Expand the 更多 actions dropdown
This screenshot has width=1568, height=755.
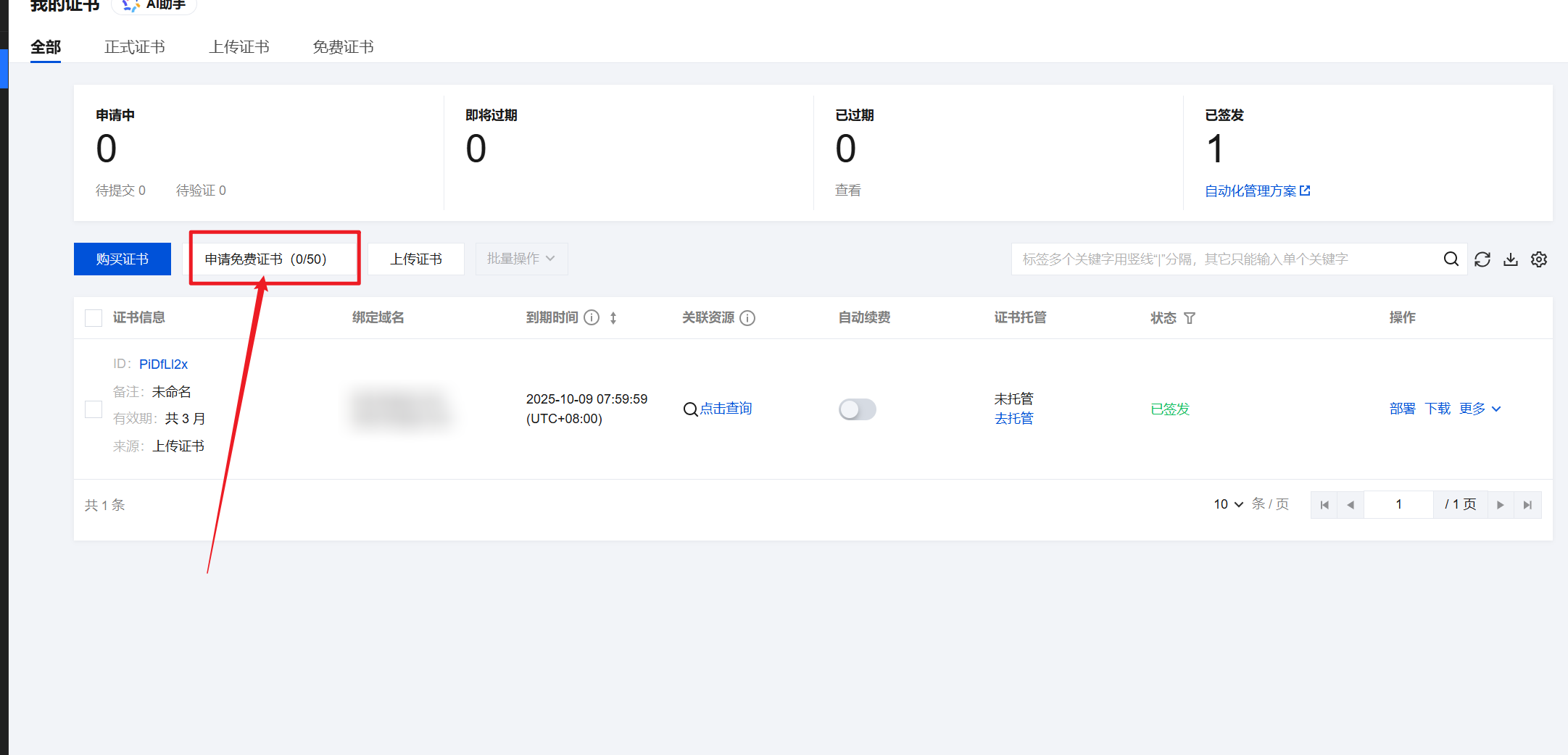1479,408
